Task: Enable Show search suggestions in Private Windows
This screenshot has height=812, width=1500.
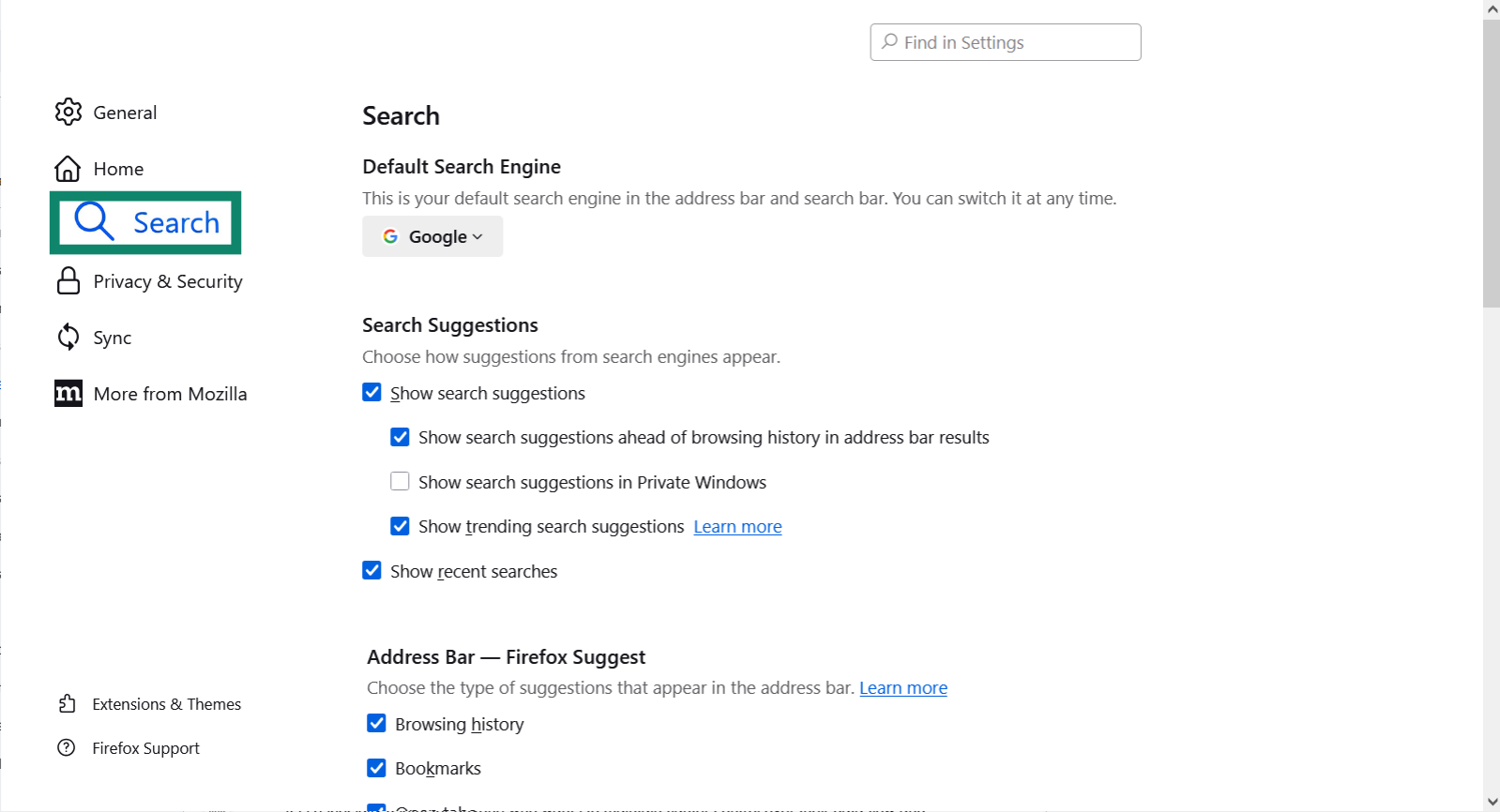Action: tap(400, 480)
